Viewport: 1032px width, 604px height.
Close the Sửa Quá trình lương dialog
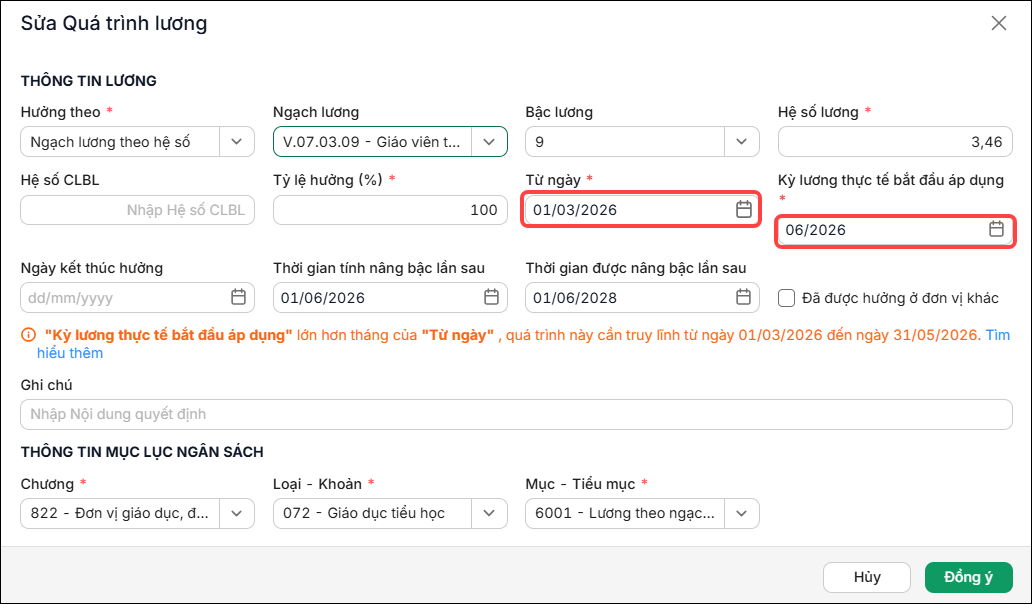998,23
